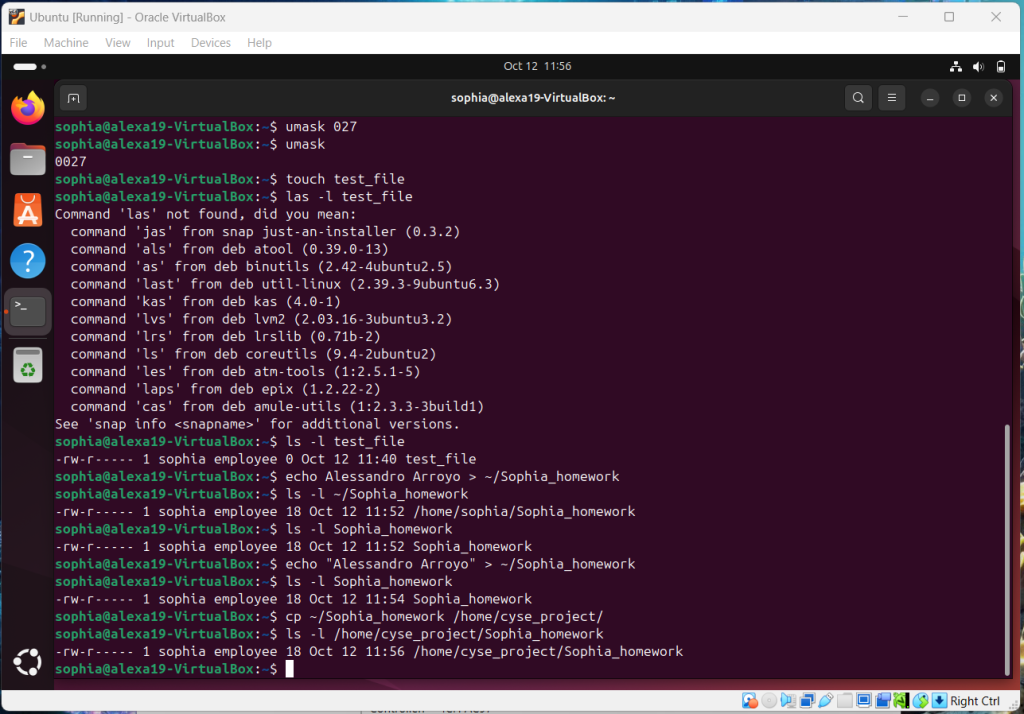Open the Machine menu in VirtualBox
1024x714 pixels.
66,43
